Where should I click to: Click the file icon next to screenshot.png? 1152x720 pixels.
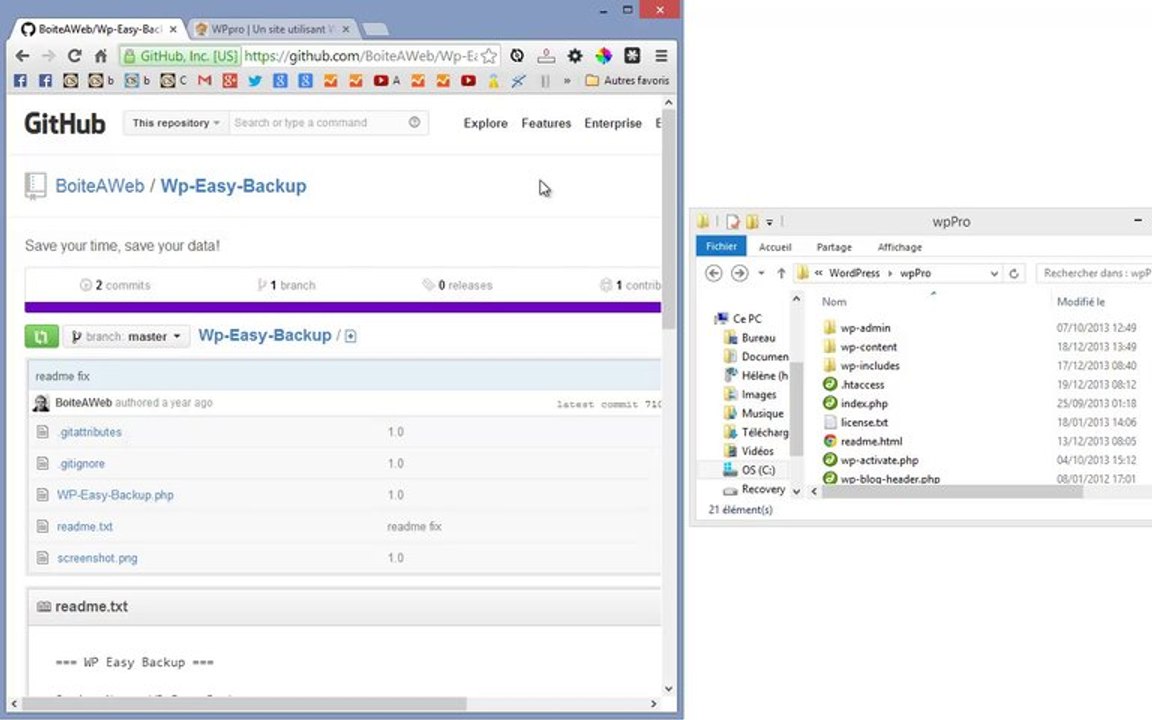point(43,558)
